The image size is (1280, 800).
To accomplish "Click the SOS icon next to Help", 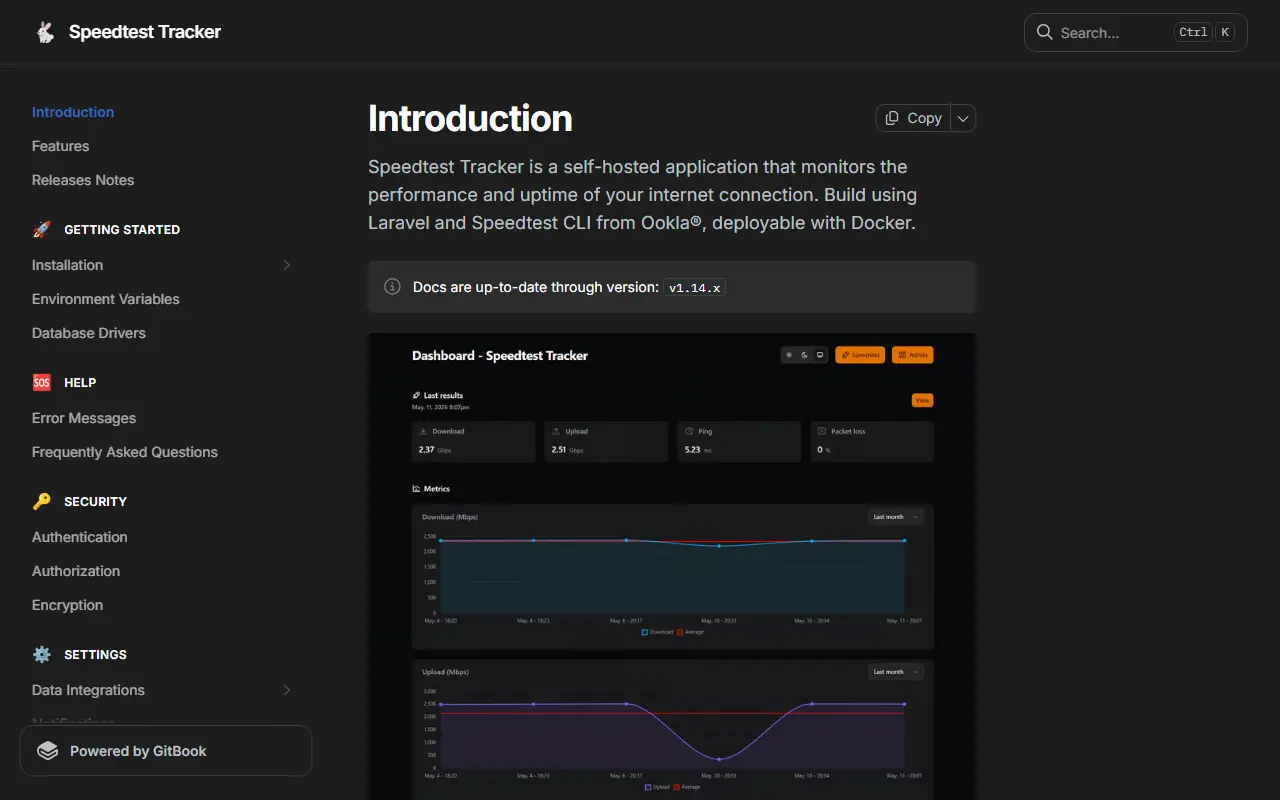I will tap(42, 382).
